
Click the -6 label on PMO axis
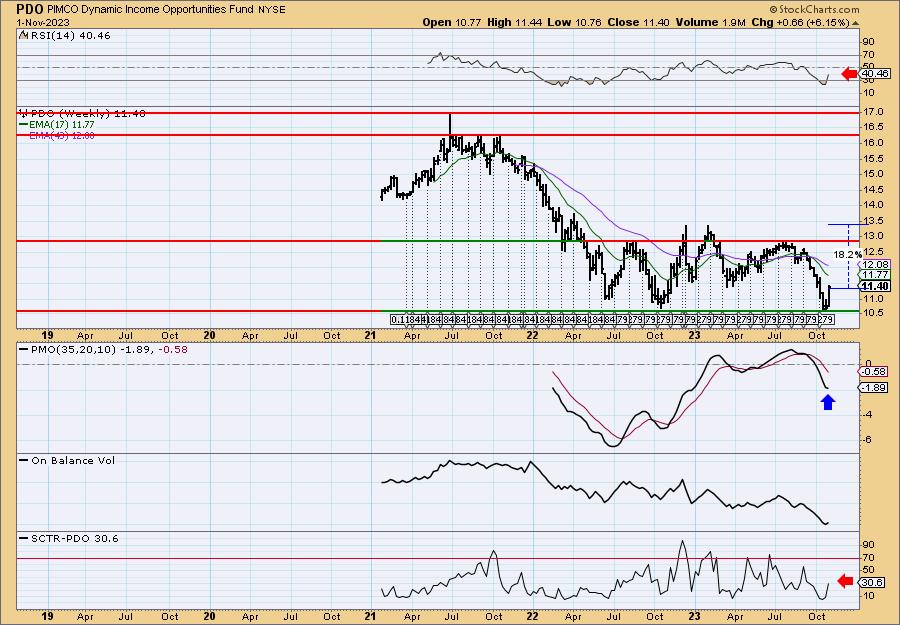[x=868, y=440]
